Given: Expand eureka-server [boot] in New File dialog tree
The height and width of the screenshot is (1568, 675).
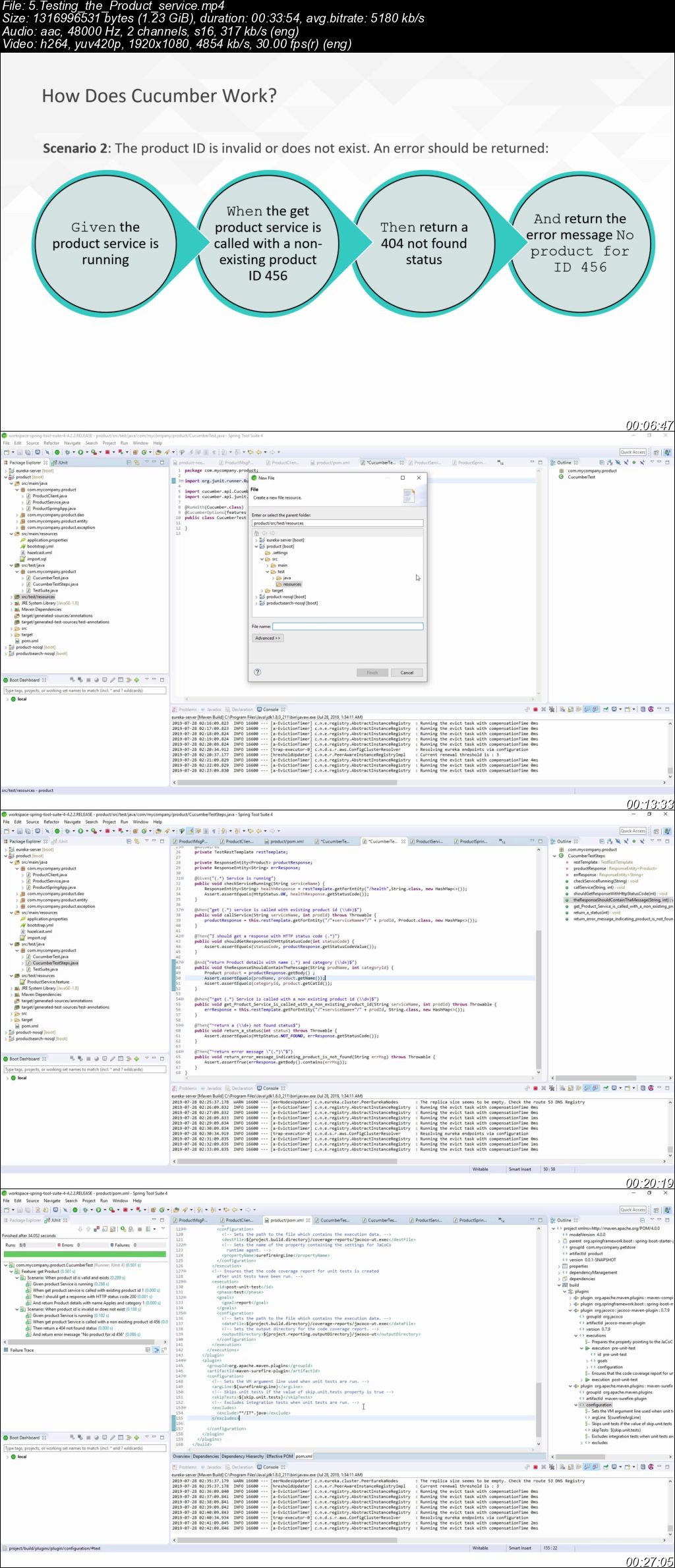Looking at the screenshot, I should click(256, 540).
